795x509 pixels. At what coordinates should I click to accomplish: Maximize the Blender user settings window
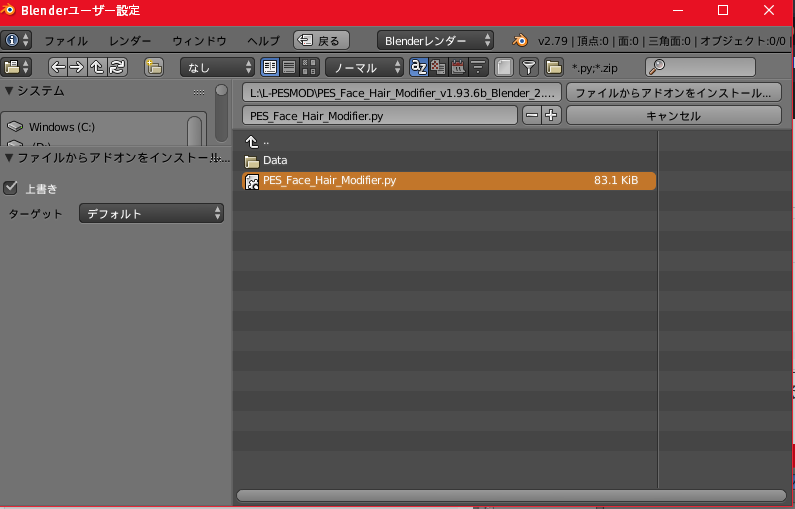[x=723, y=10]
